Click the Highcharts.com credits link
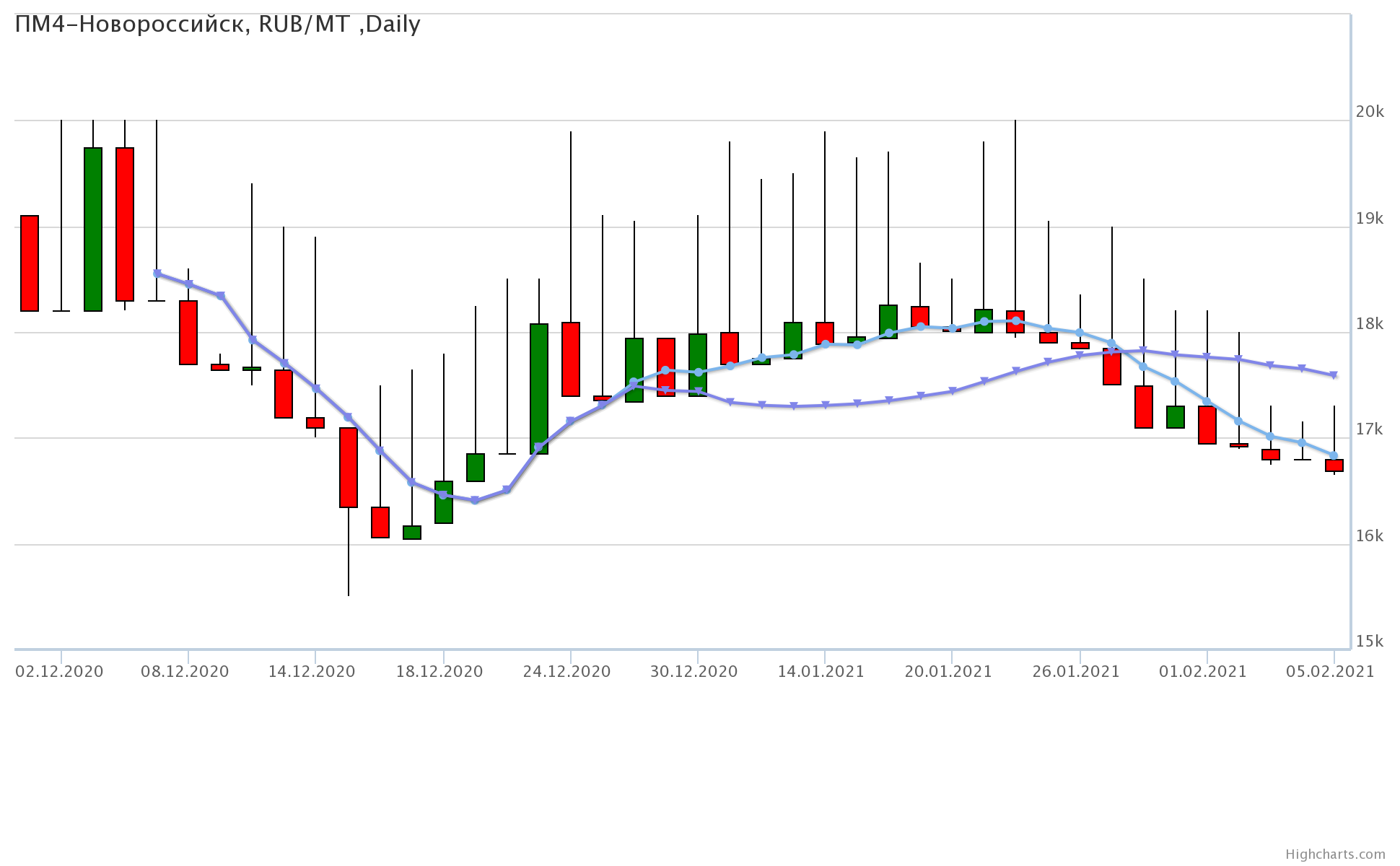Screen dimensions: 1400x866 pyautogui.click(x=1335, y=854)
